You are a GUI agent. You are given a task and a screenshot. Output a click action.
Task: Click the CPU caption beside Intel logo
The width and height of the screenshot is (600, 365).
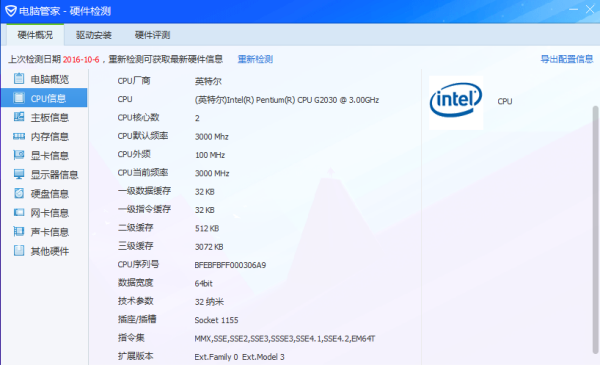click(505, 101)
